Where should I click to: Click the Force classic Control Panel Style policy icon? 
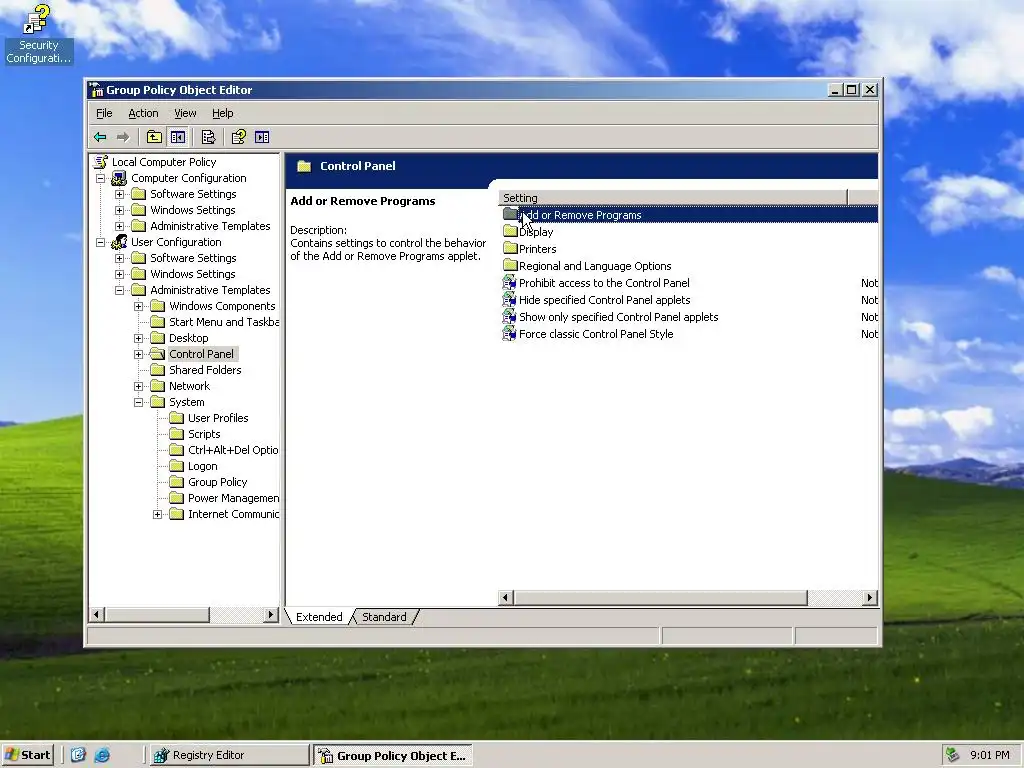click(509, 334)
